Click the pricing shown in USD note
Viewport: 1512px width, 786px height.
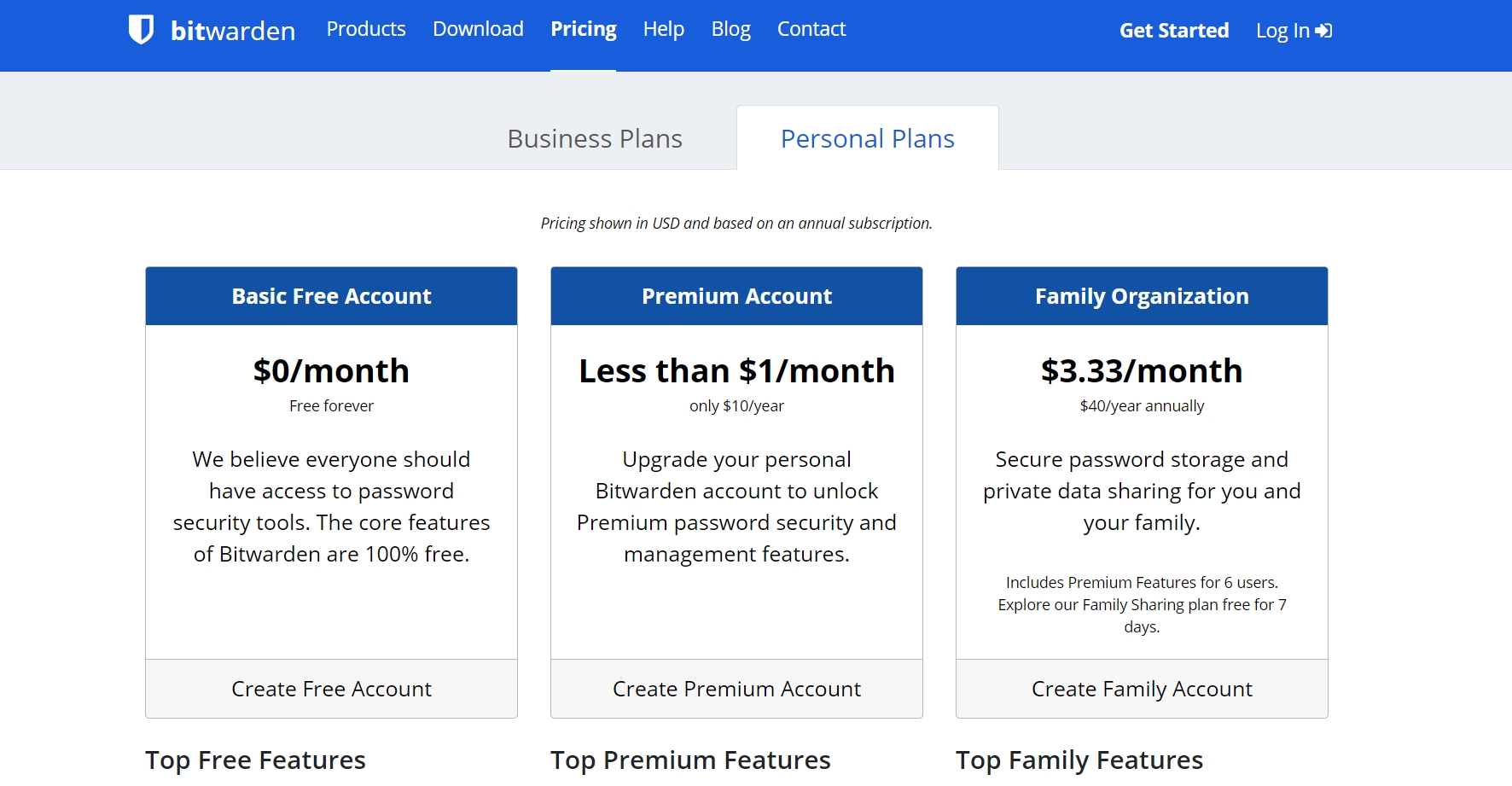(737, 224)
